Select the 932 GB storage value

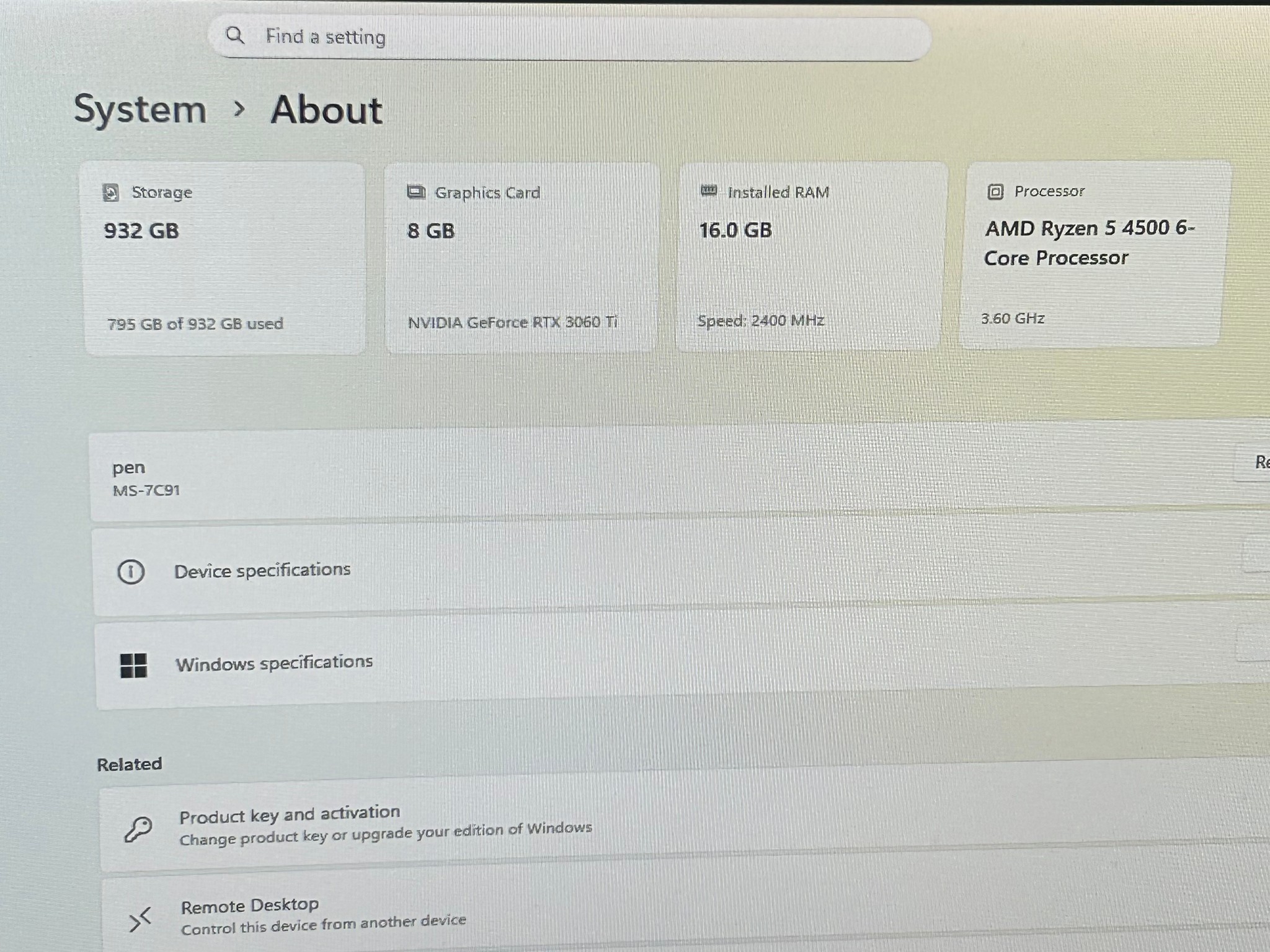click(141, 231)
